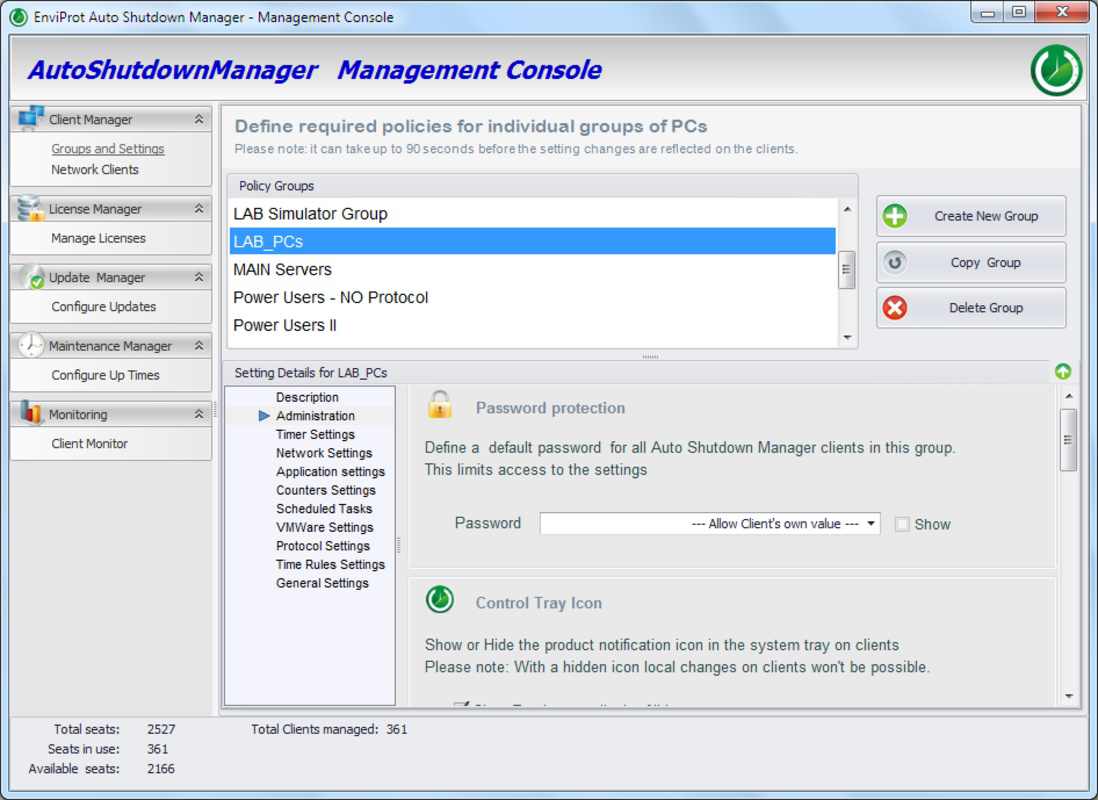
Task: Open Manage Licenses page
Action: coord(98,238)
